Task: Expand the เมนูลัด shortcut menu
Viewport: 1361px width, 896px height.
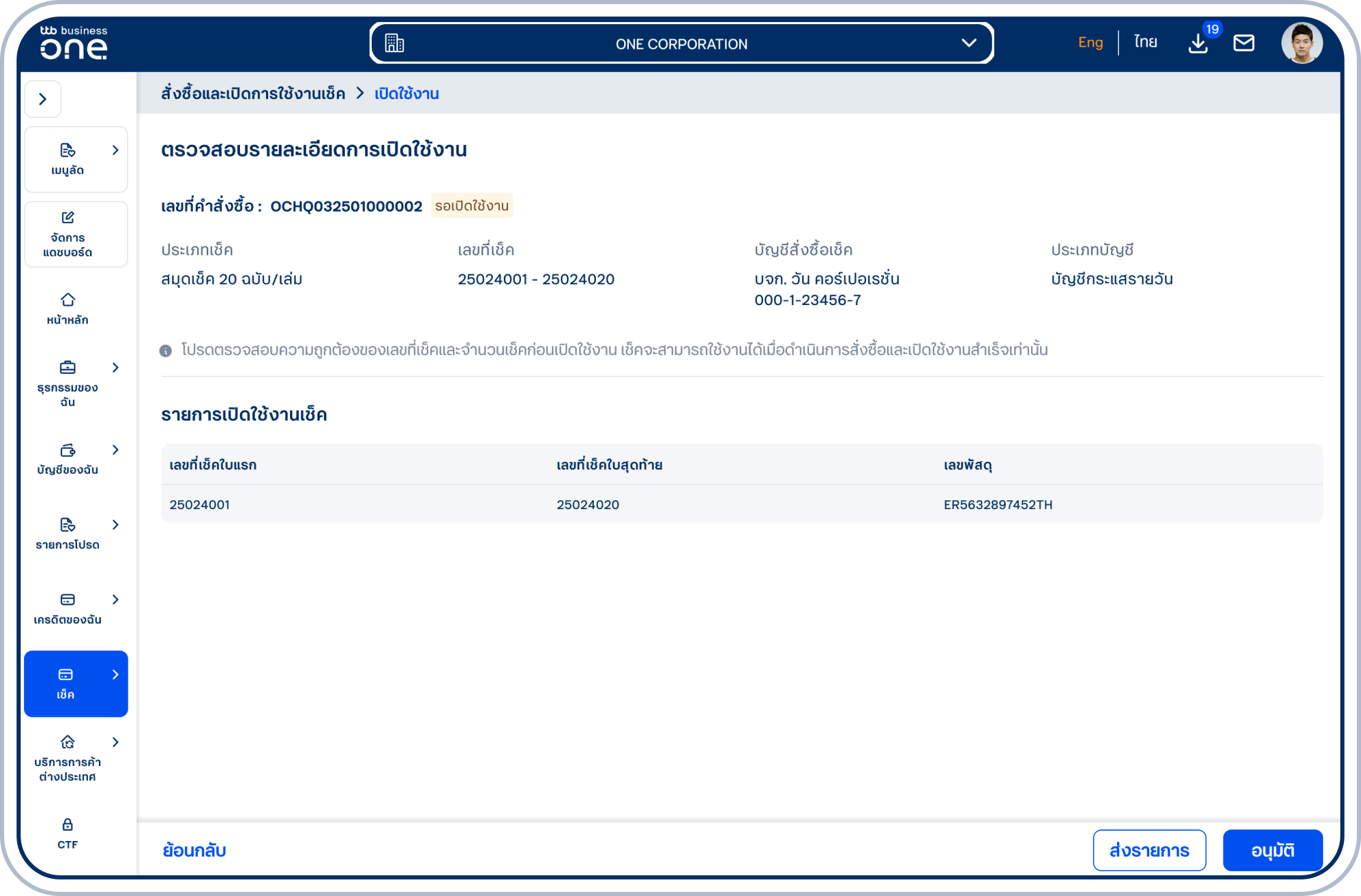Action: 76,159
